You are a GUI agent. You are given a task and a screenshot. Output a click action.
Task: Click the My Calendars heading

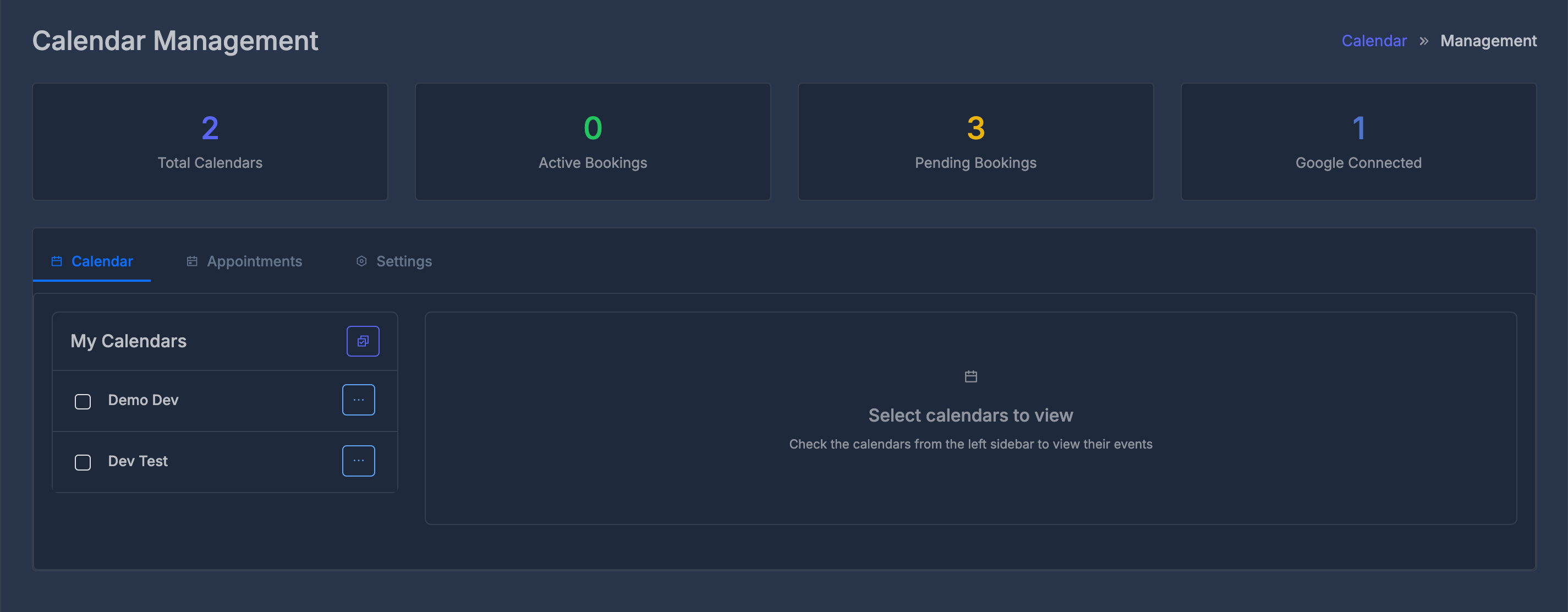coord(128,341)
